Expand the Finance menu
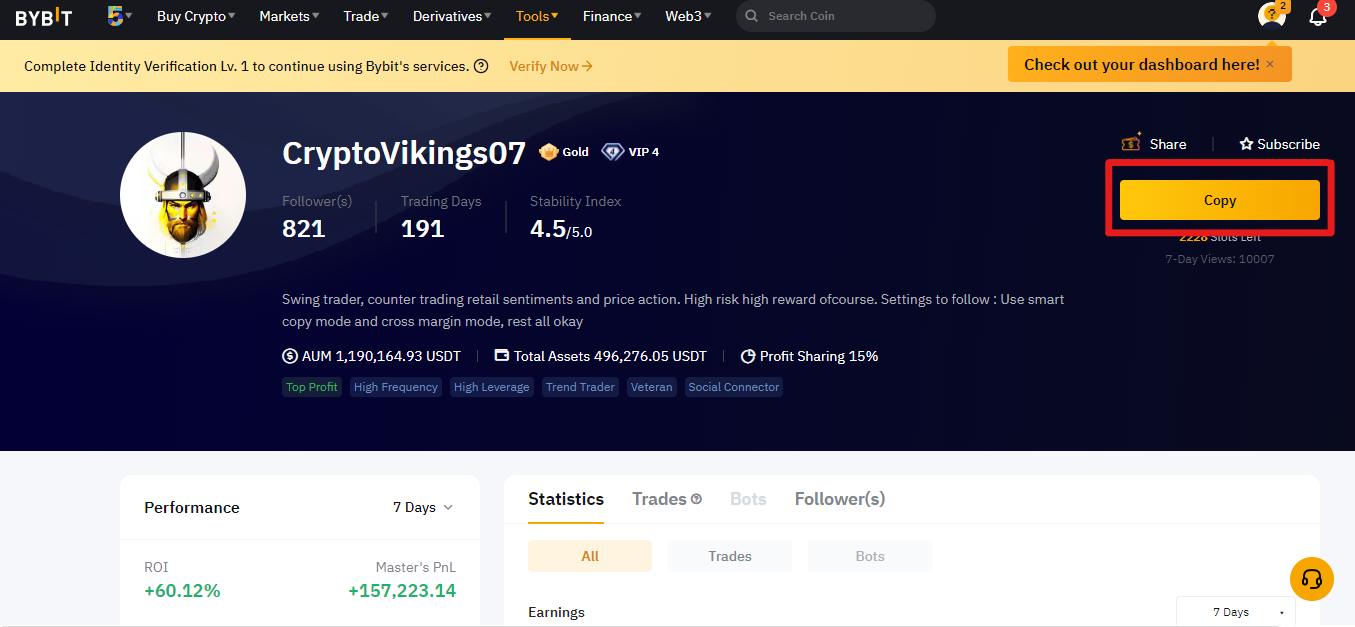Viewport: 1355px width, 627px height. coord(612,16)
